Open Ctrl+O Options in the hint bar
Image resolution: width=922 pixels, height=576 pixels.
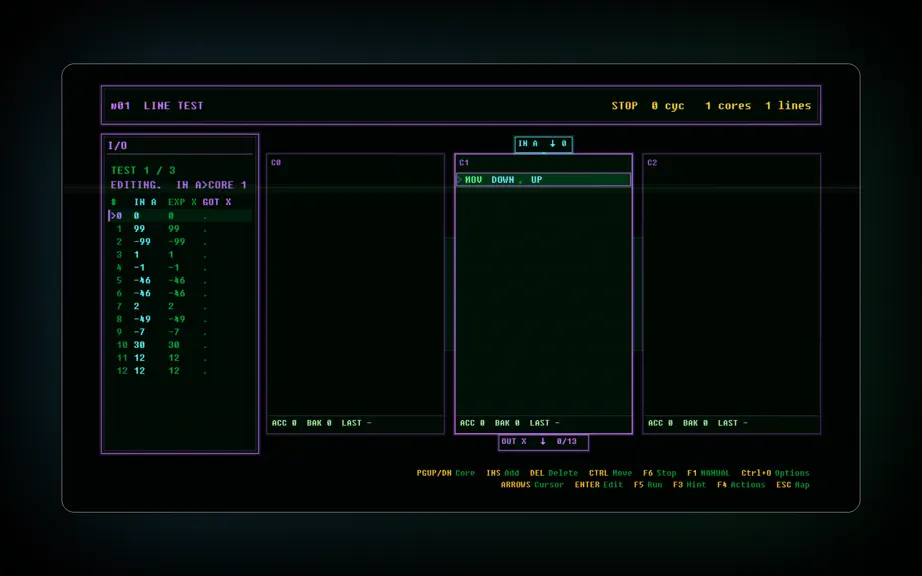coord(775,473)
